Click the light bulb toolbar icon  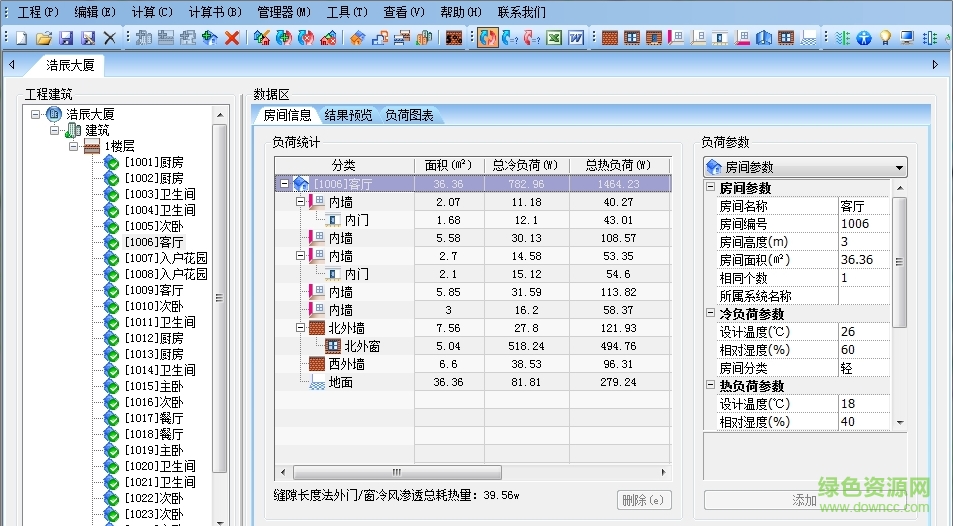point(885,38)
